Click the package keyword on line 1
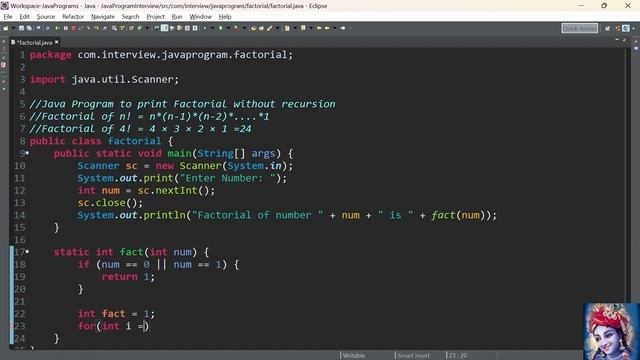Image resolution: width=640 pixels, height=360 pixels. [x=51, y=55]
